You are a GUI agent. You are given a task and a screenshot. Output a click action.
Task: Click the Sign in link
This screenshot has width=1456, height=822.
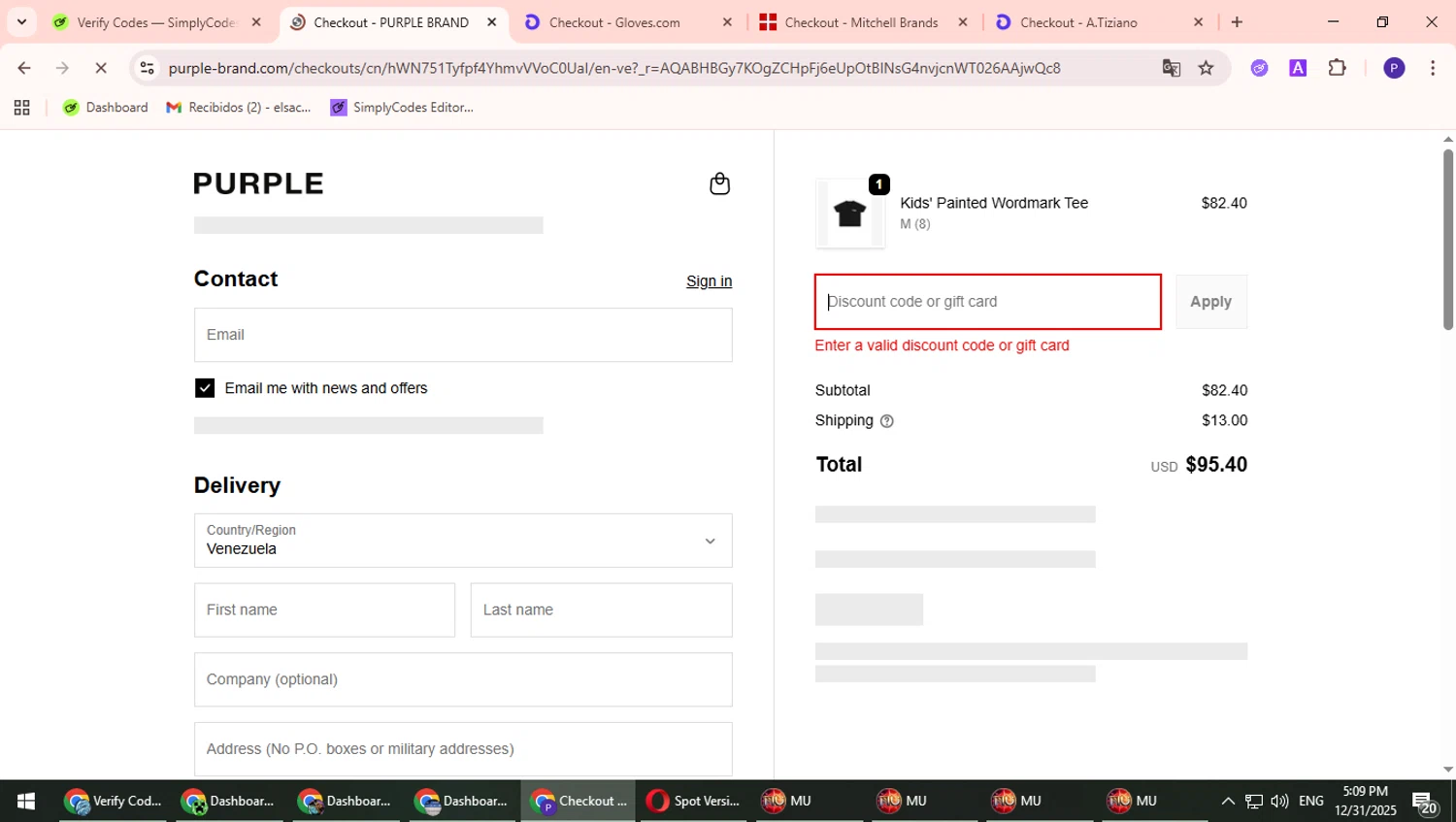(709, 281)
